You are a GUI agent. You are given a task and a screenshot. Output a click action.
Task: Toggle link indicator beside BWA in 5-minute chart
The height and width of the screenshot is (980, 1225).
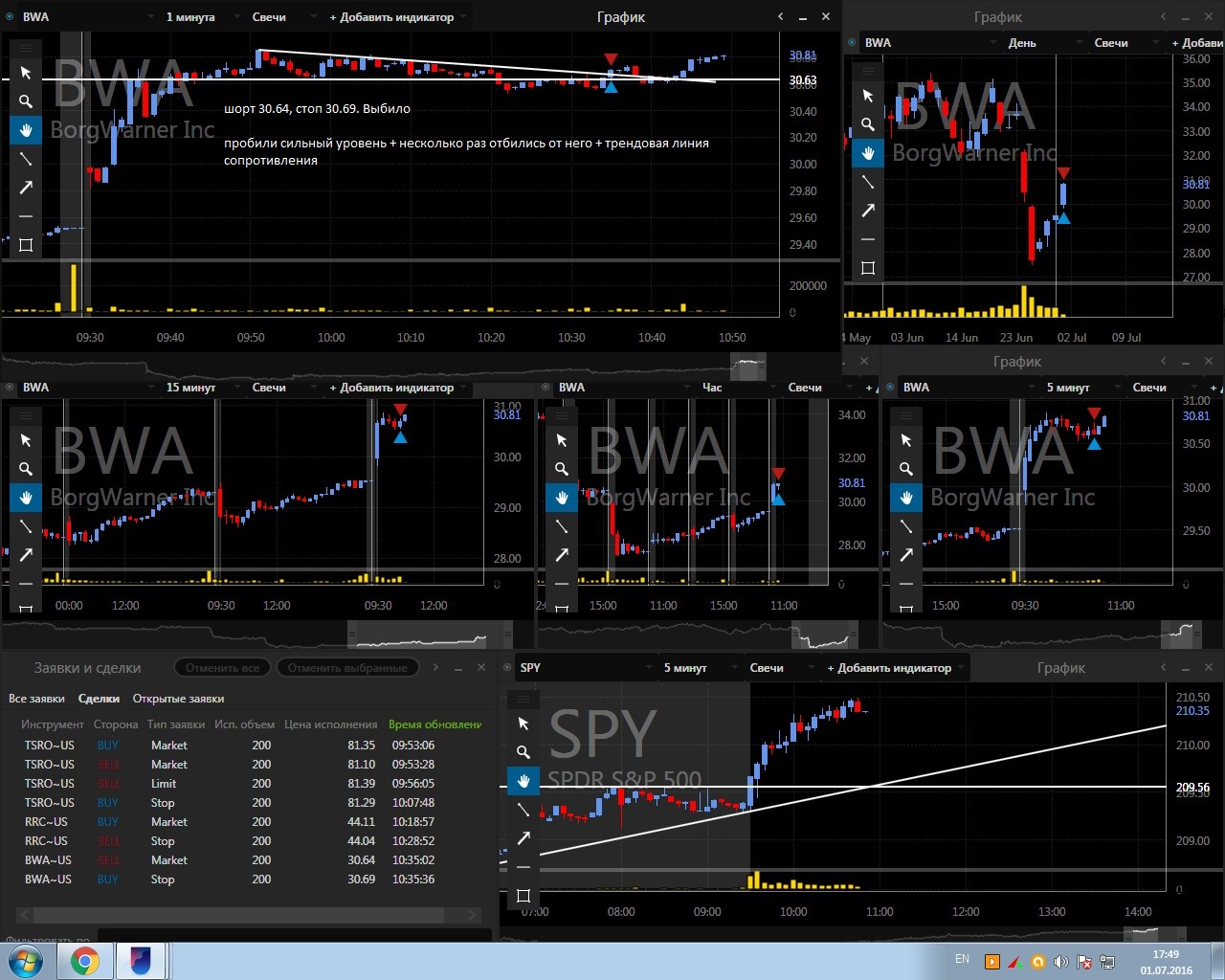(890, 387)
